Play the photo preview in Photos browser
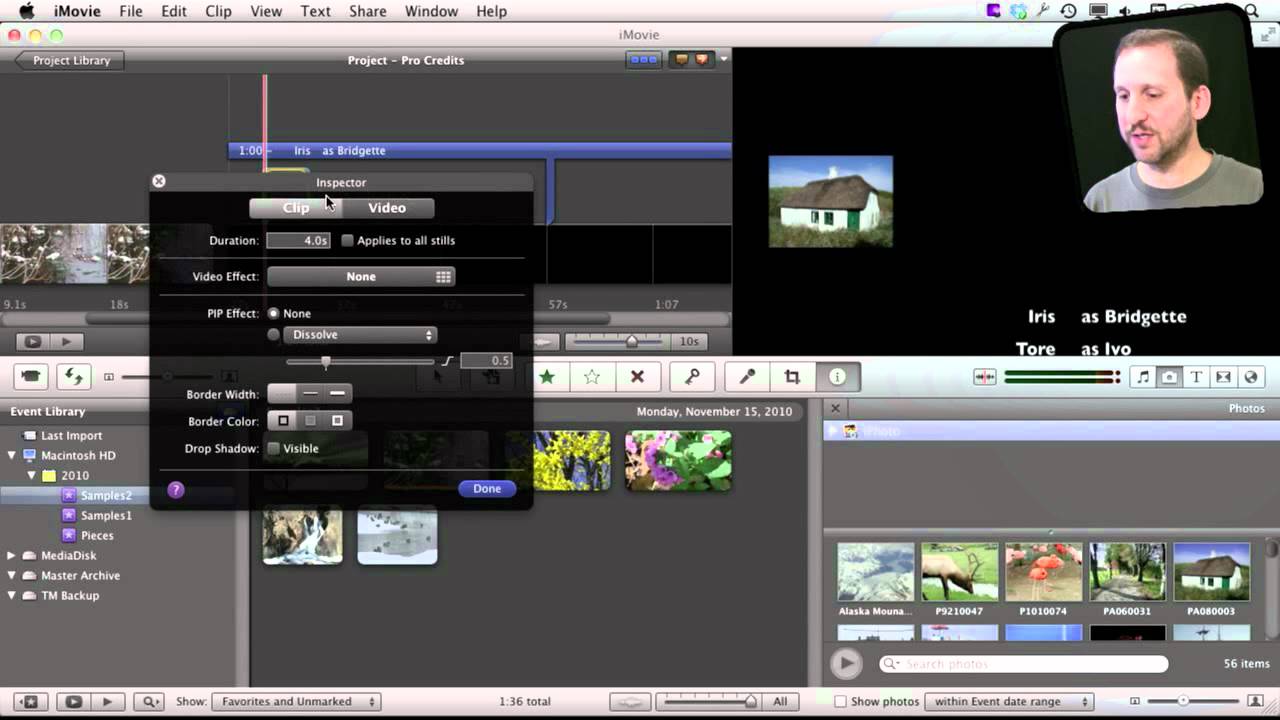This screenshot has height=720, width=1280. click(x=846, y=663)
